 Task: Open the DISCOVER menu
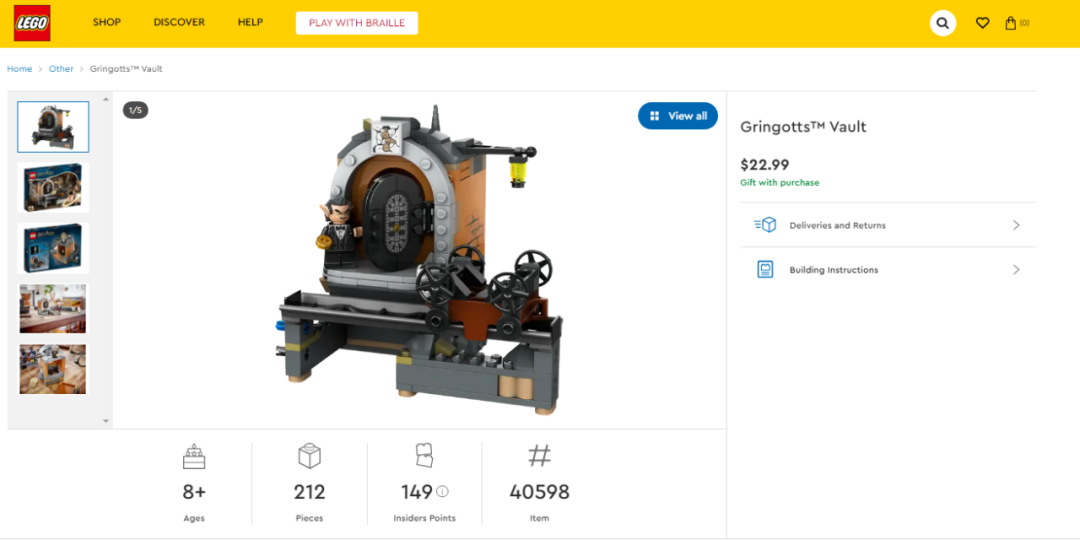coord(179,22)
